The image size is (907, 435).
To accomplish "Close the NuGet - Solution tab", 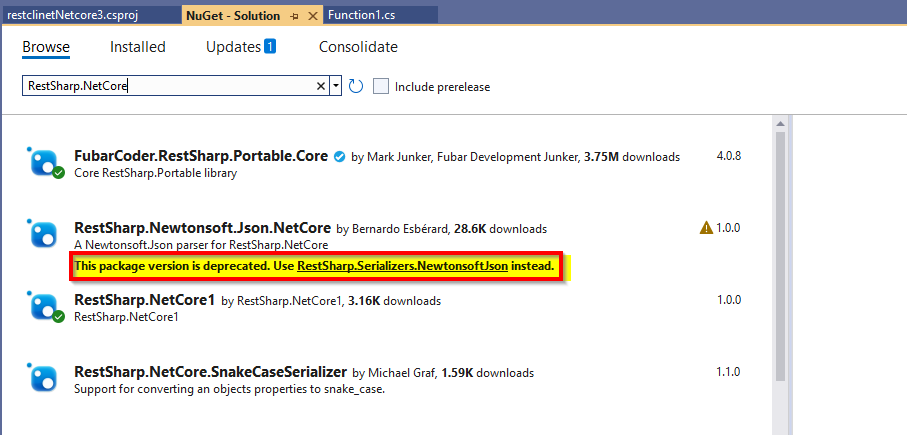I will pyautogui.click(x=312, y=16).
